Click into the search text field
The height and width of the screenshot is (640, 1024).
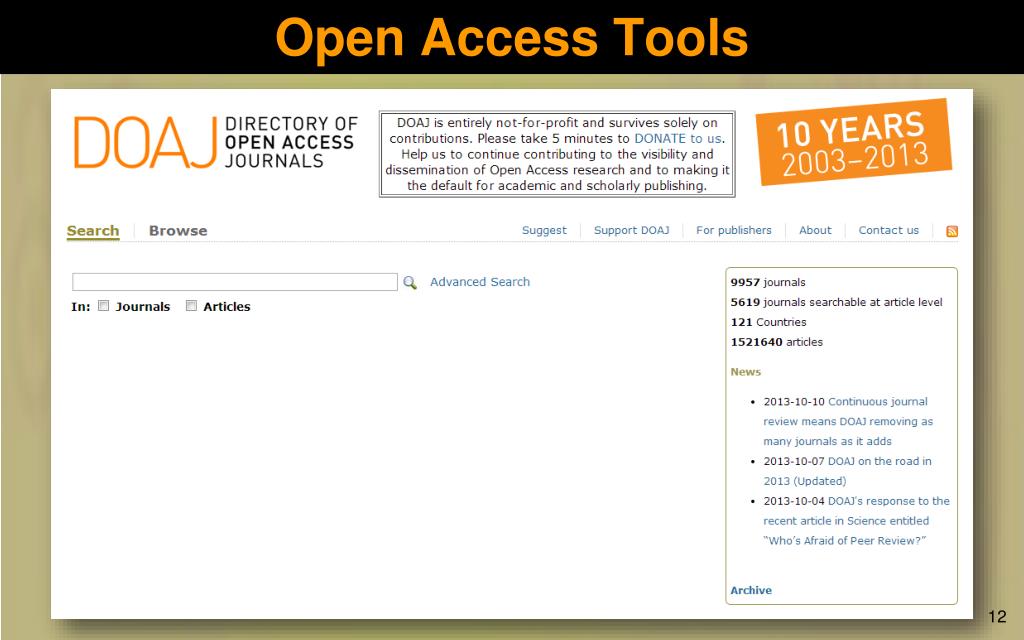234,281
